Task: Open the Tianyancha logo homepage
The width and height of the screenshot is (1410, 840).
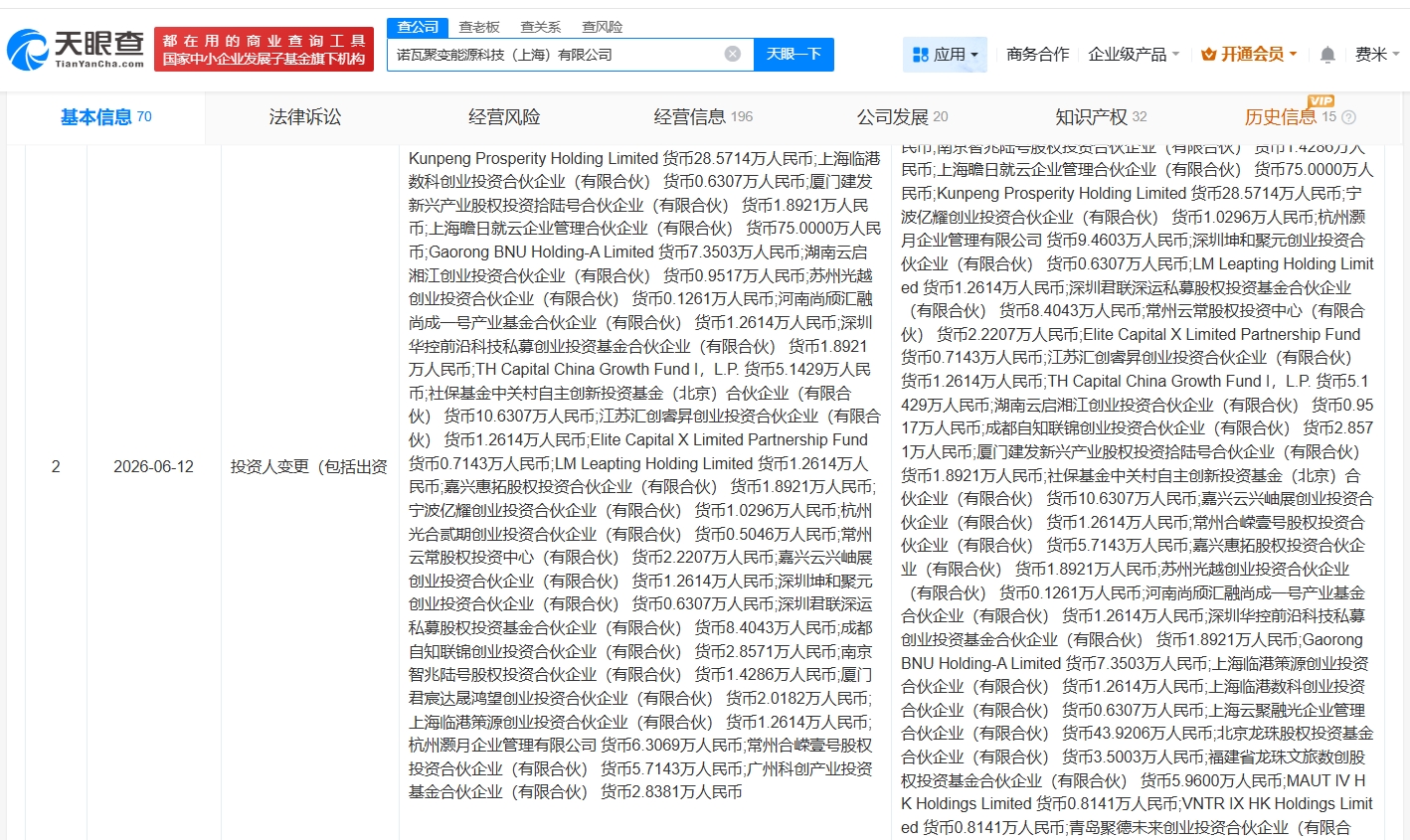Action: (76, 49)
